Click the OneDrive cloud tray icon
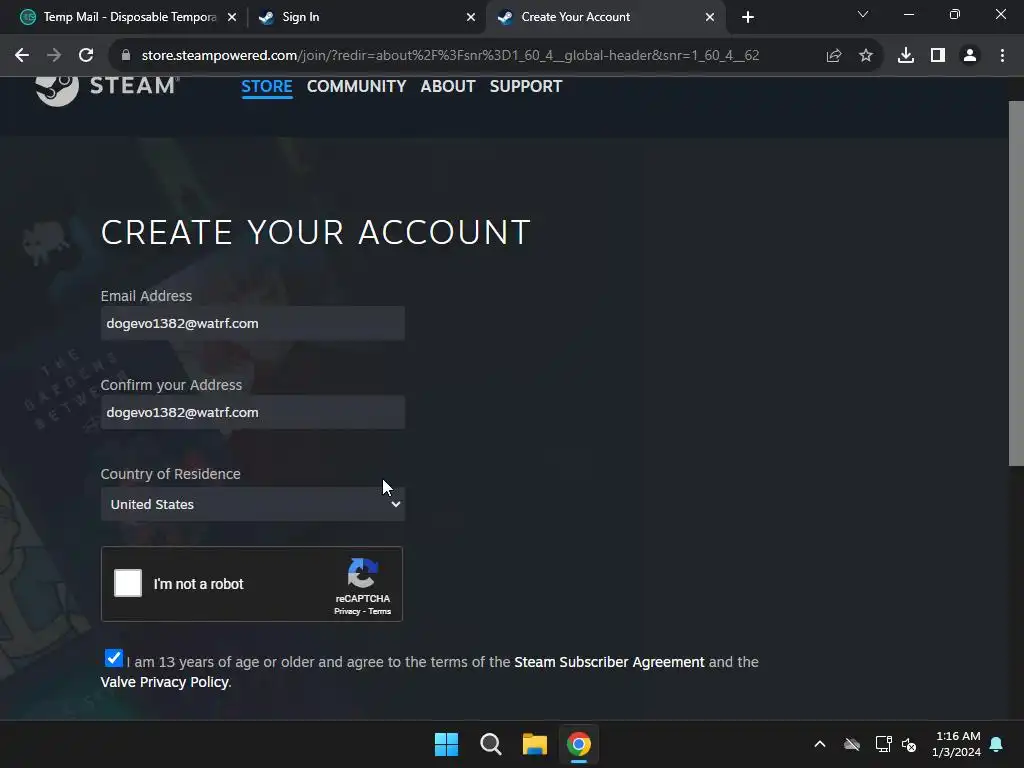This screenshot has width=1024, height=768. click(852, 744)
